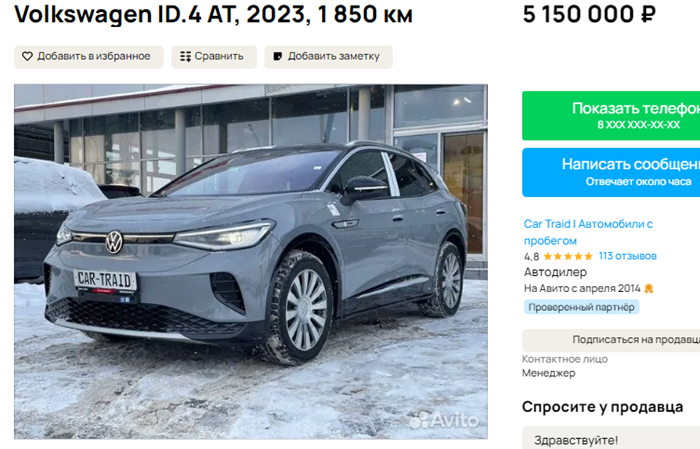
Task: Click the 5 150 000 ₽ price
Action: click(589, 14)
